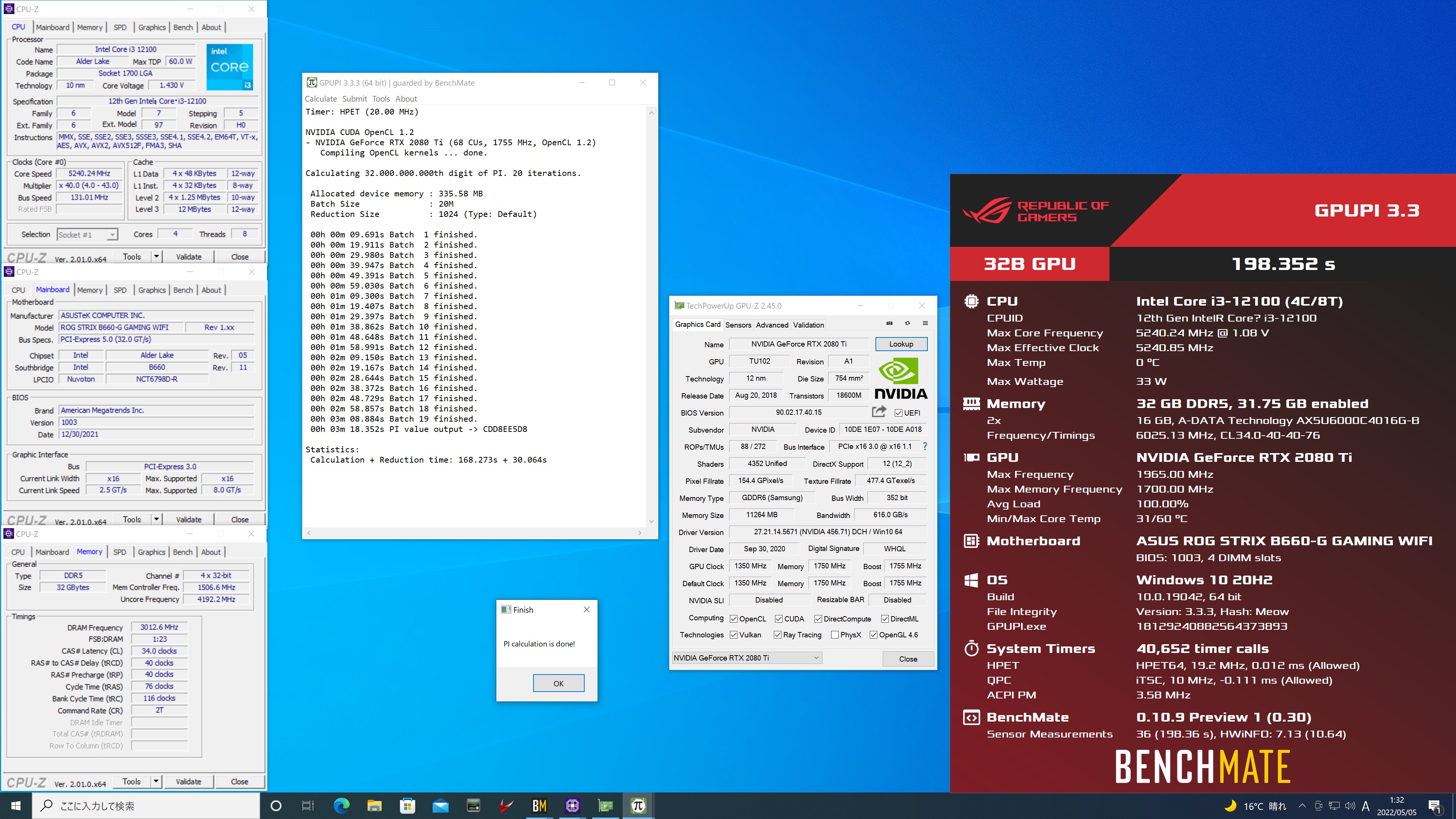Click GPU-Z refresh icon
This screenshot has width=1456, height=819.
[x=907, y=324]
